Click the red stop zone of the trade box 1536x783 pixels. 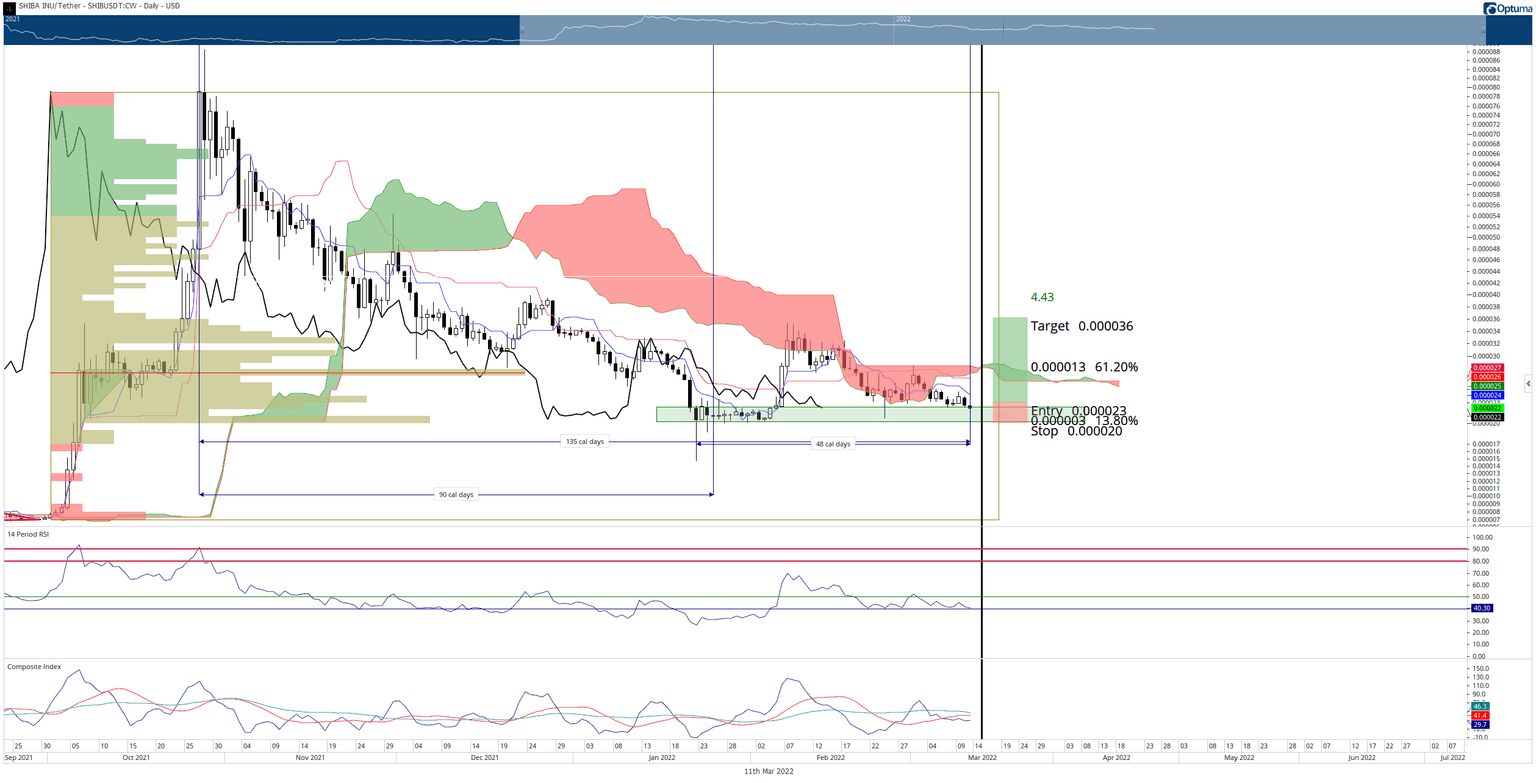(x=1010, y=412)
